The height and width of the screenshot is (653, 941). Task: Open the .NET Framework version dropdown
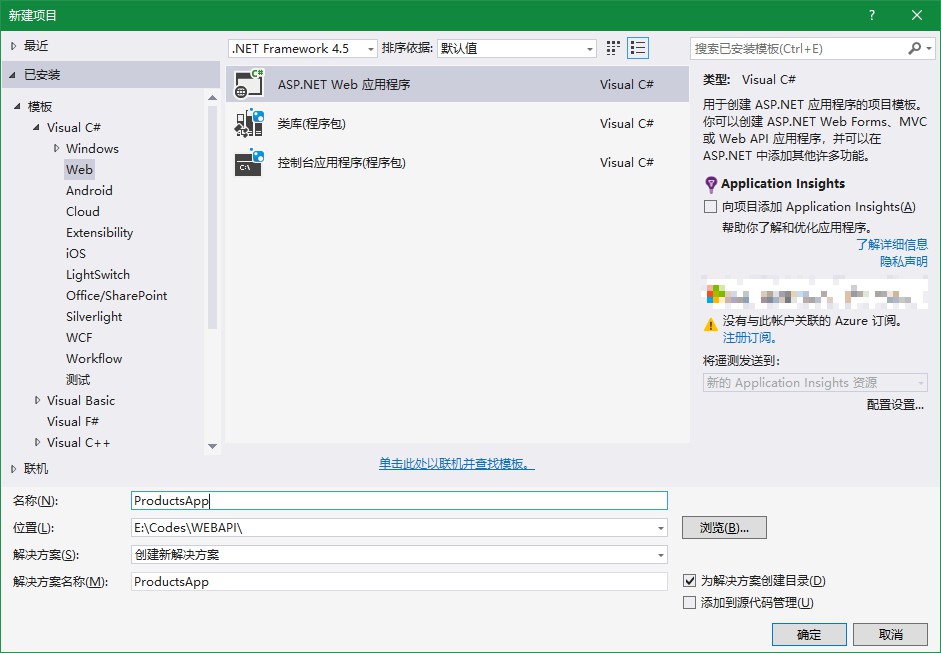(x=303, y=48)
